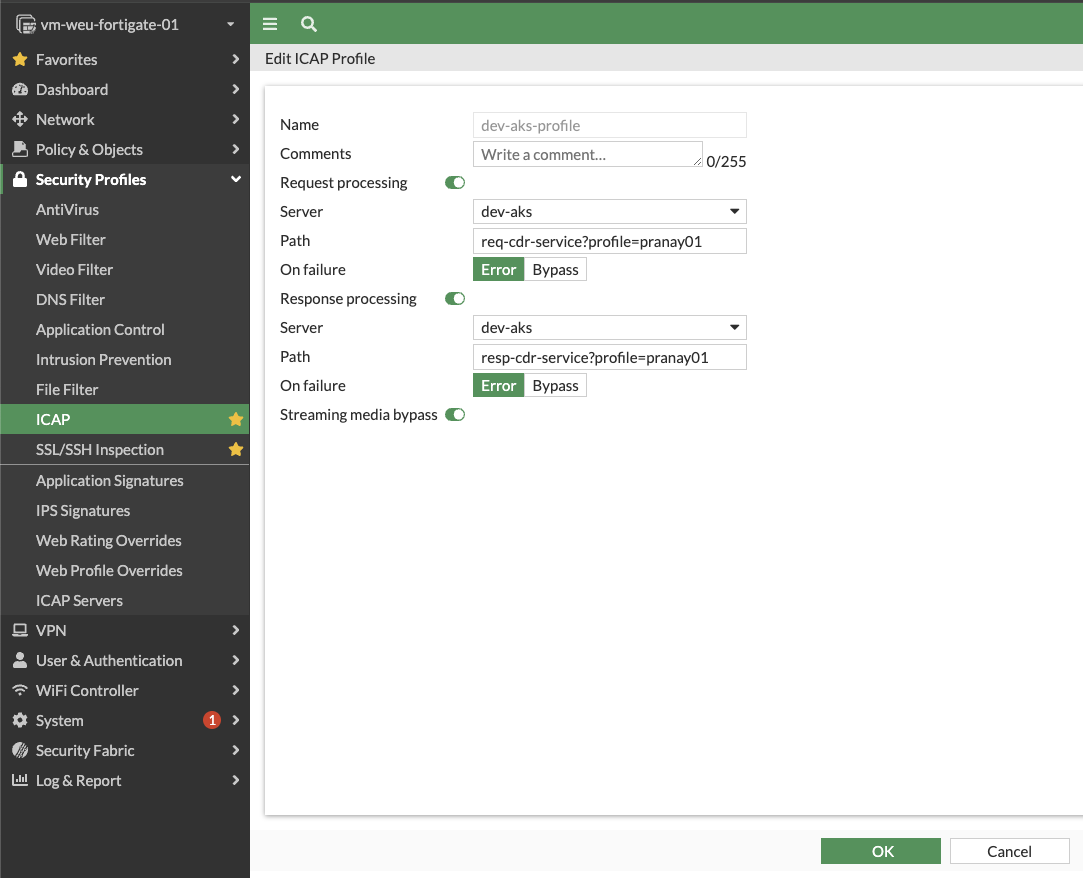
Task: Click the search magnifier icon
Action: coord(309,24)
